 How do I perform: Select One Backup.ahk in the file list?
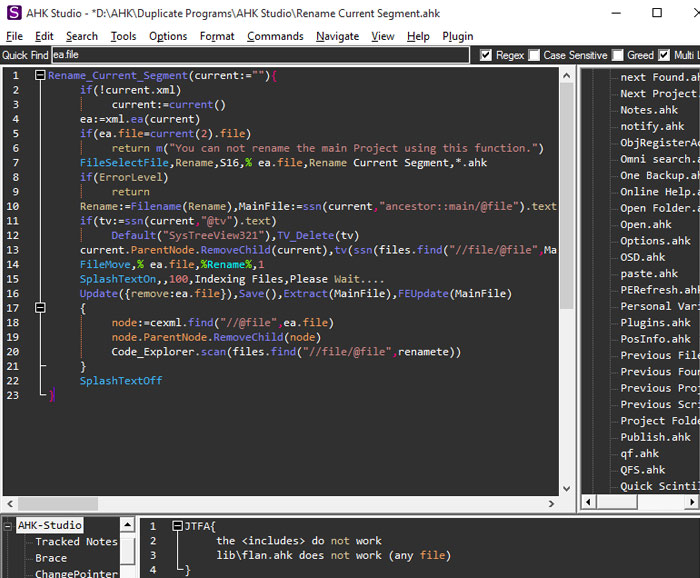tap(659, 175)
